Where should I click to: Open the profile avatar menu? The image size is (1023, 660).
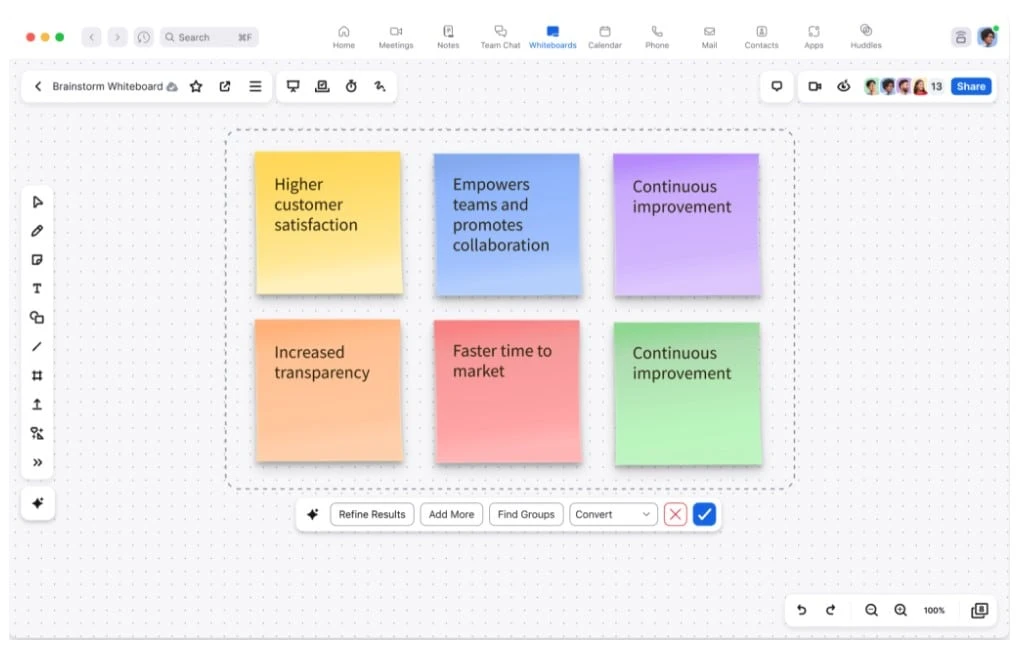click(x=988, y=37)
